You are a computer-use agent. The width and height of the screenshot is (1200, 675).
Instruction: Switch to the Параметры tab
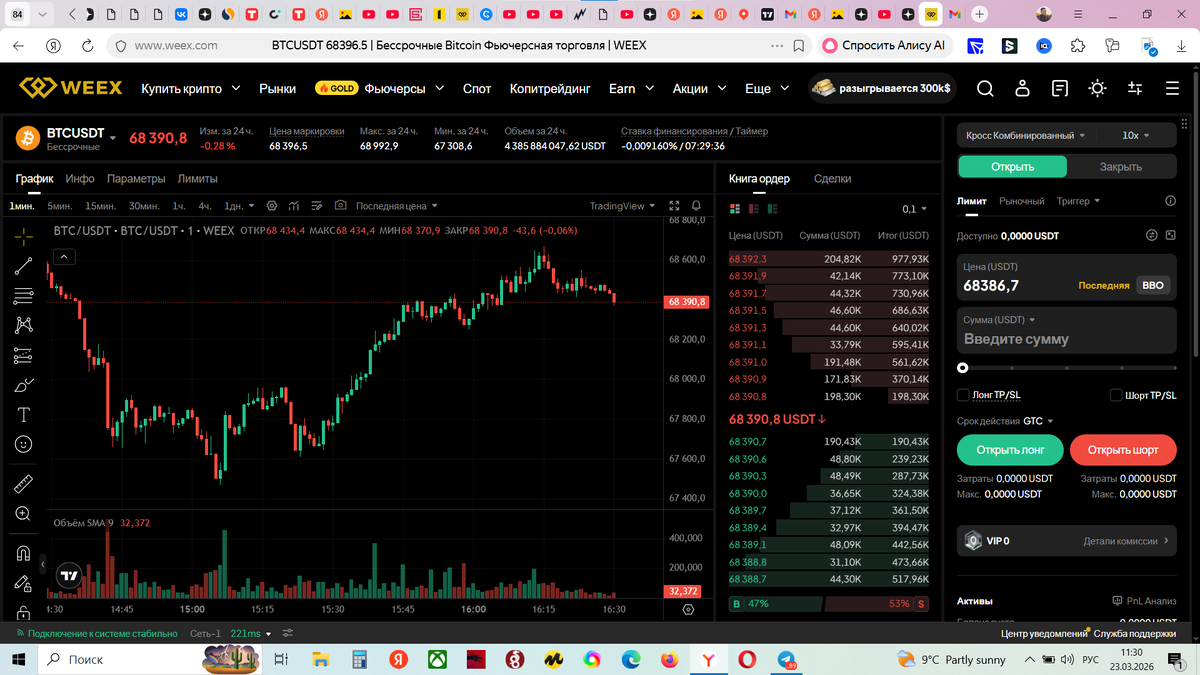tap(136, 179)
